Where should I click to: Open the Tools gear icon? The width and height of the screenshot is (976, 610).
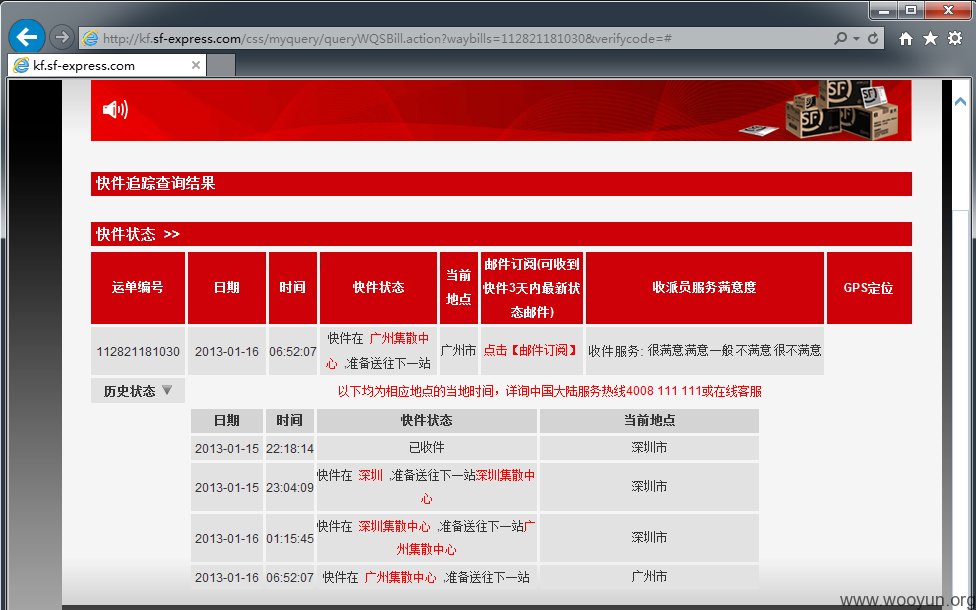[x=955, y=38]
